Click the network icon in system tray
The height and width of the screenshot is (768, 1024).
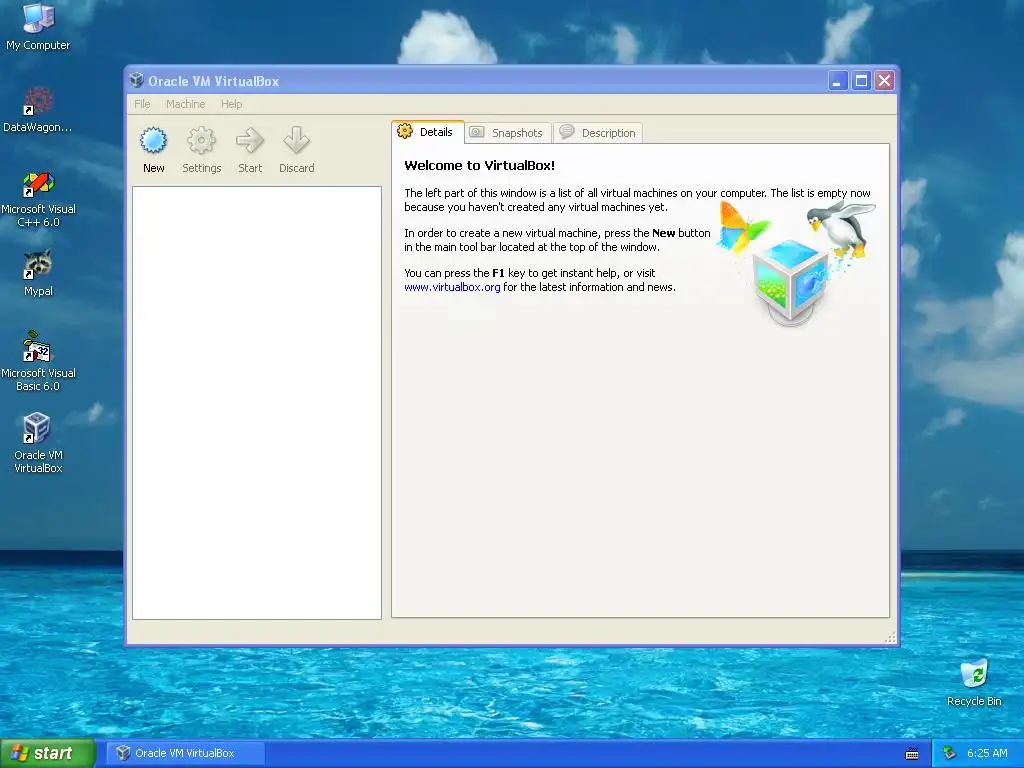(950, 753)
